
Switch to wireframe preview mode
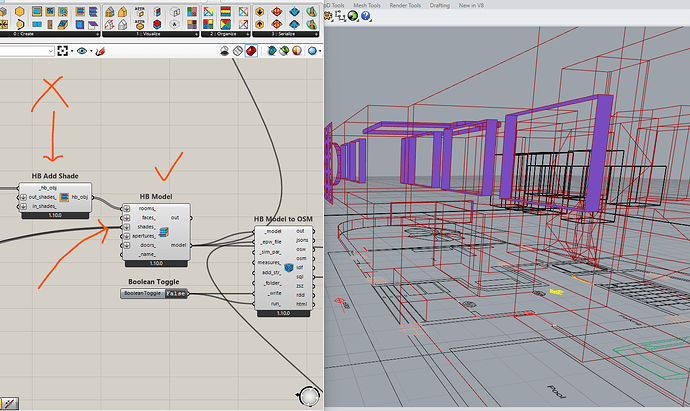[x=238, y=51]
